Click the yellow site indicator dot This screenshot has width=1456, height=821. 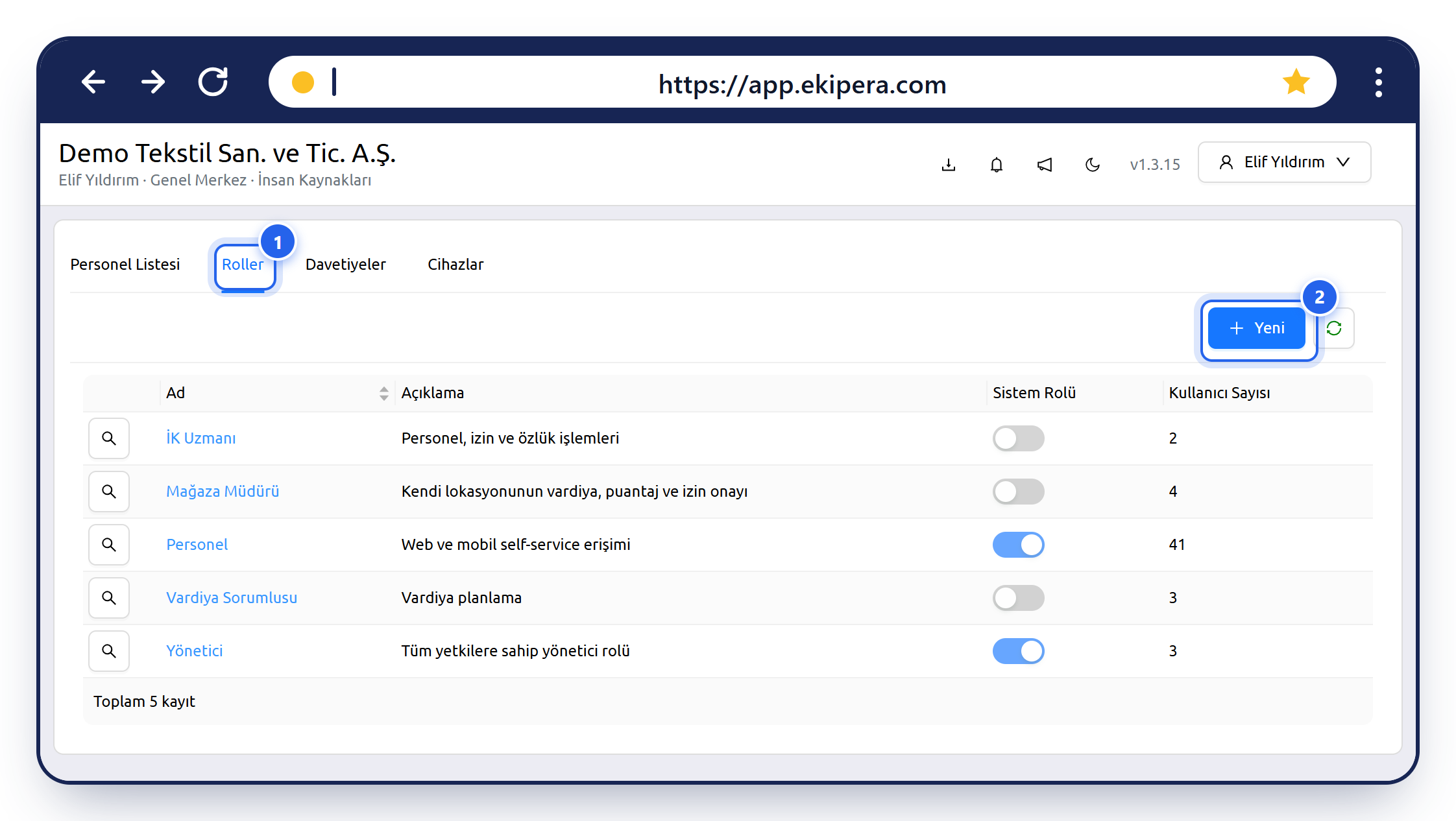point(303,82)
